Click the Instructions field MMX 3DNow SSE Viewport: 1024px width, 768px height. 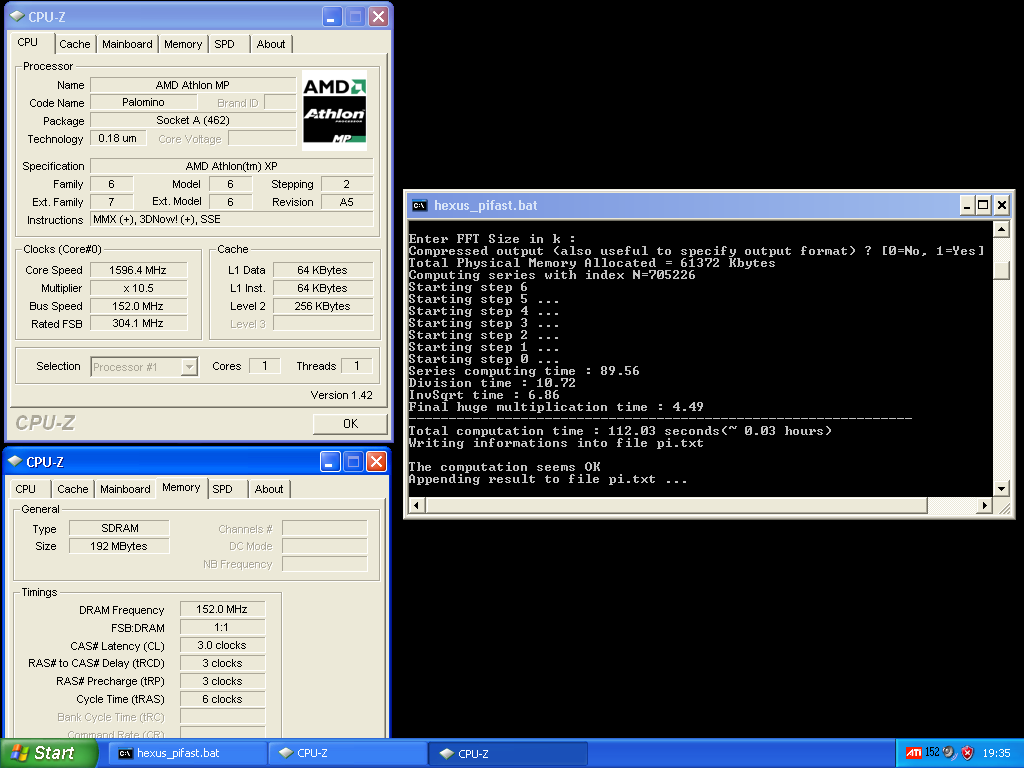[x=232, y=219]
